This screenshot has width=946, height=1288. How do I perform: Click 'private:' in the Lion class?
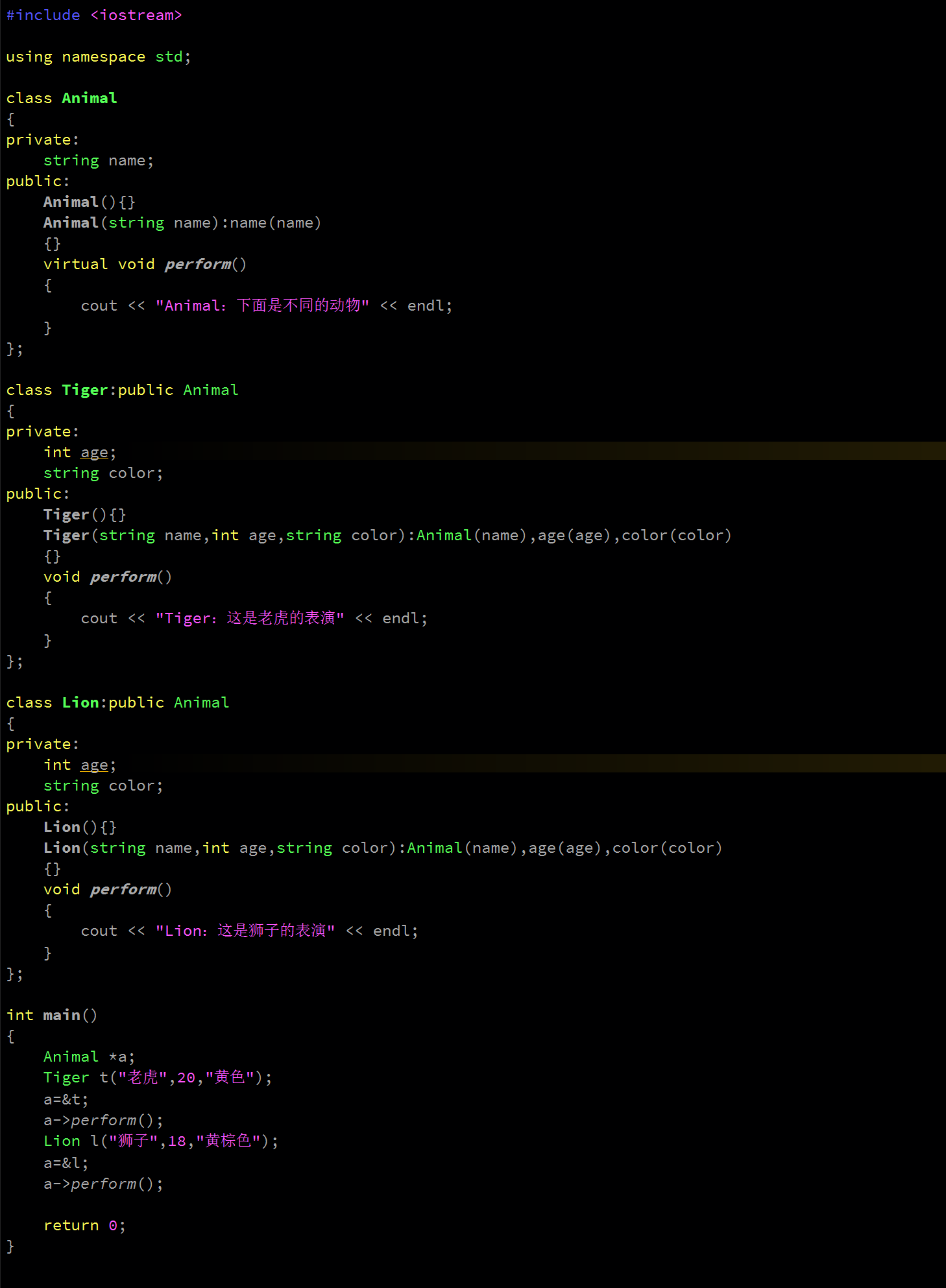click(x=43, y=744)
